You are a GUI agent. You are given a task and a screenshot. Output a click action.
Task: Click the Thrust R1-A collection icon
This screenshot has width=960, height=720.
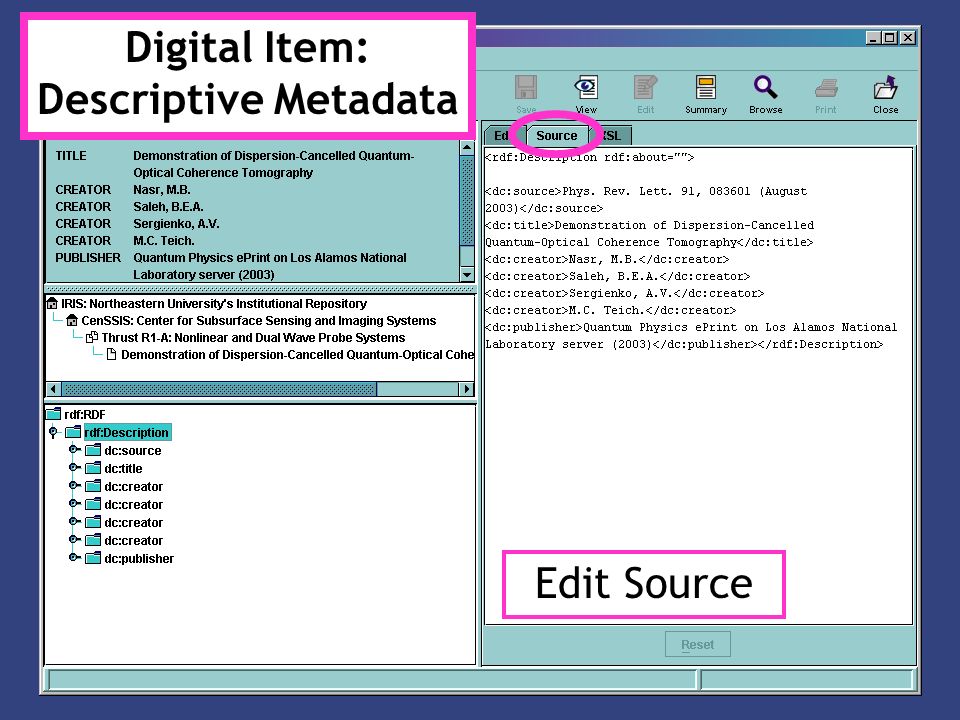(92, 337)
